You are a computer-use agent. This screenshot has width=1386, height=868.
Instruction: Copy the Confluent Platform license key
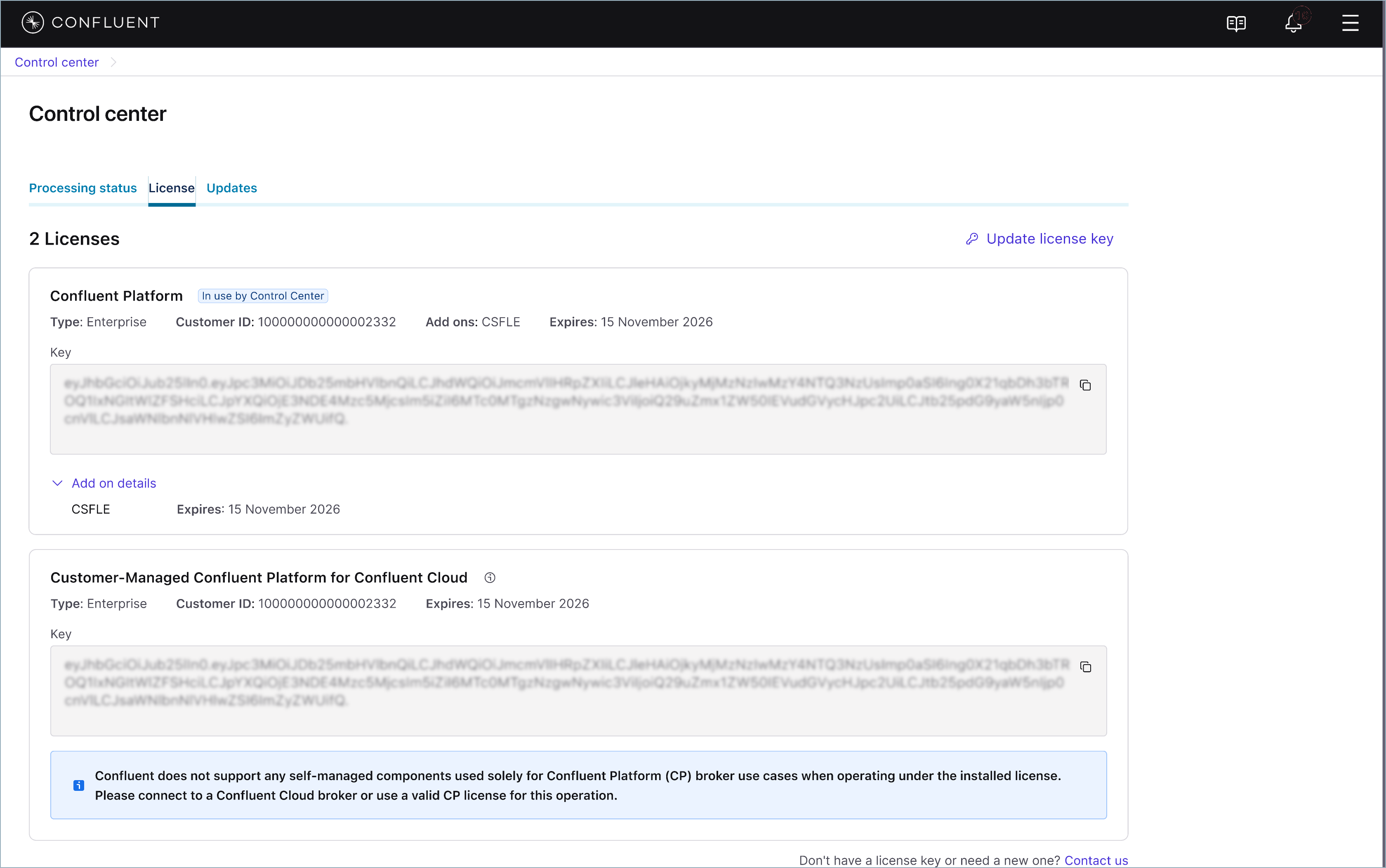1085,385
